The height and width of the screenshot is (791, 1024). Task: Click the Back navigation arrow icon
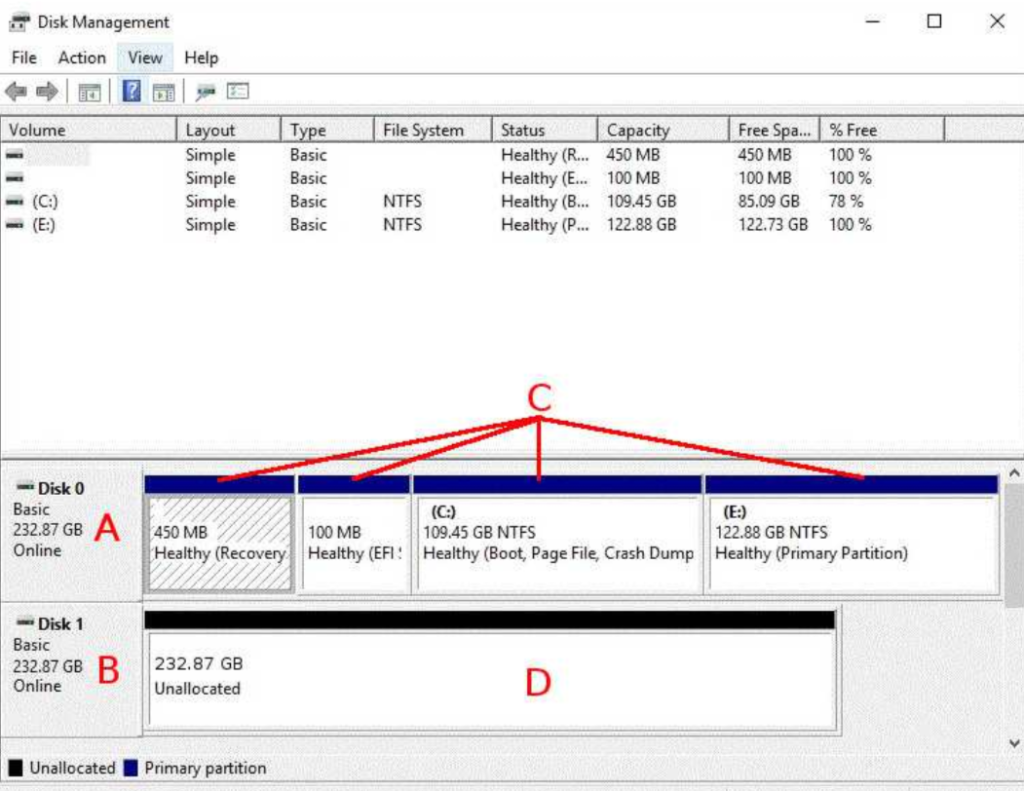pos(15,91)
